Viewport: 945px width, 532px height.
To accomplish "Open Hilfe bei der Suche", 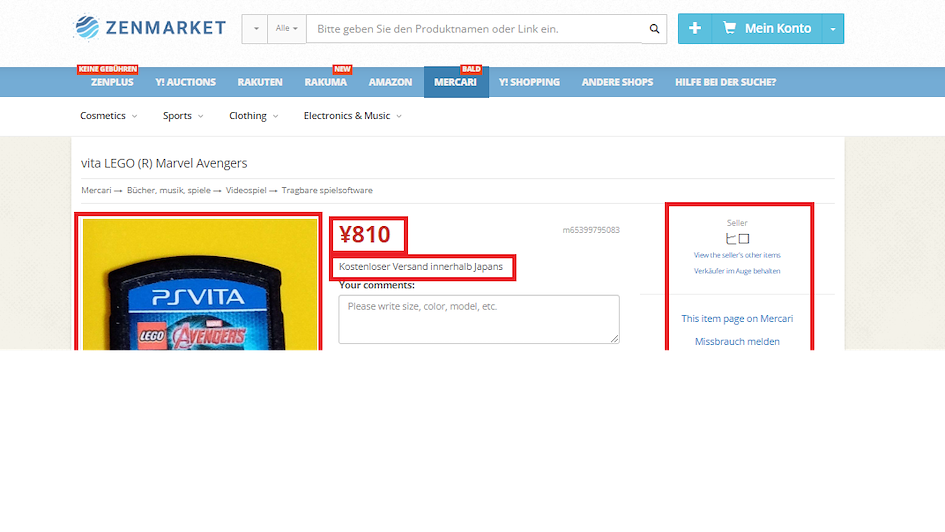I will pyautogui.click(x=725, y=82).
